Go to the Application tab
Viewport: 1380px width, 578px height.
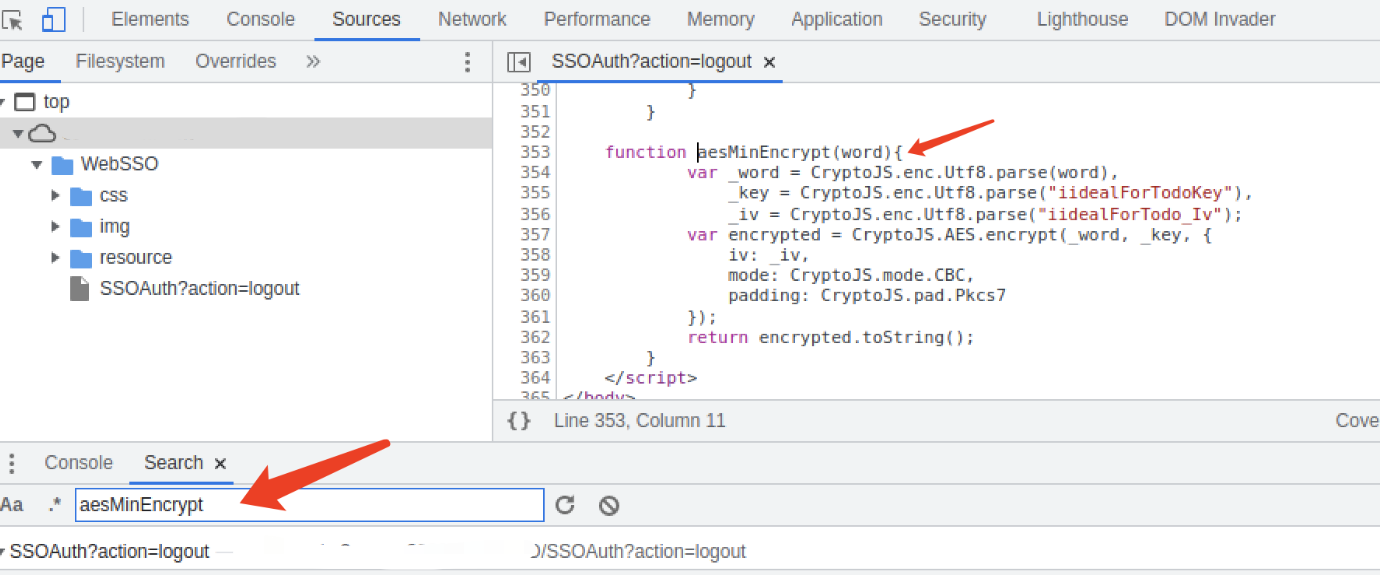(x=837, y=19)
